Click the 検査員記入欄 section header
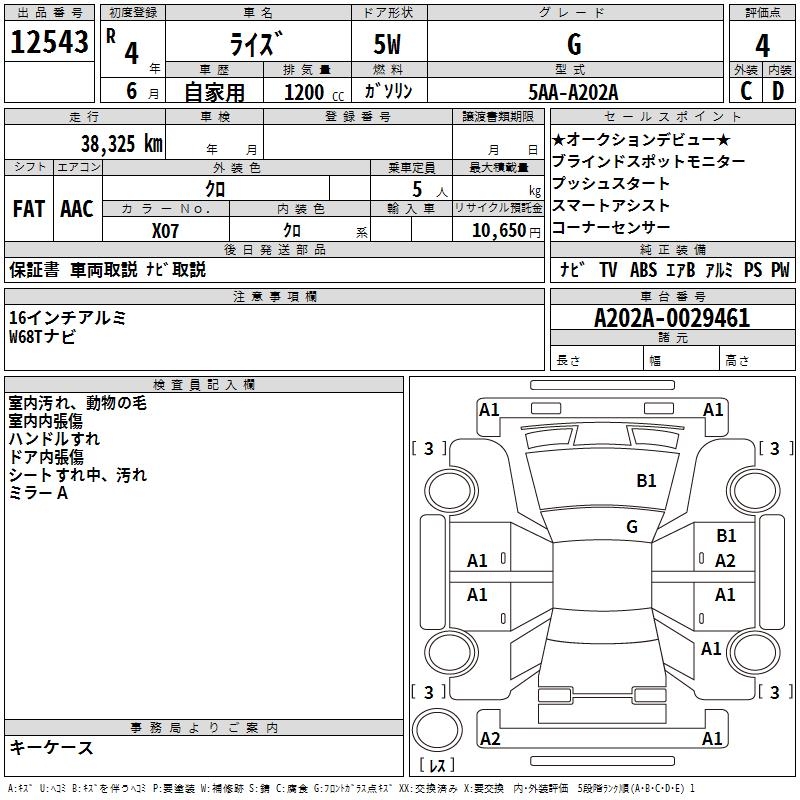 click(x=204, y=385)
